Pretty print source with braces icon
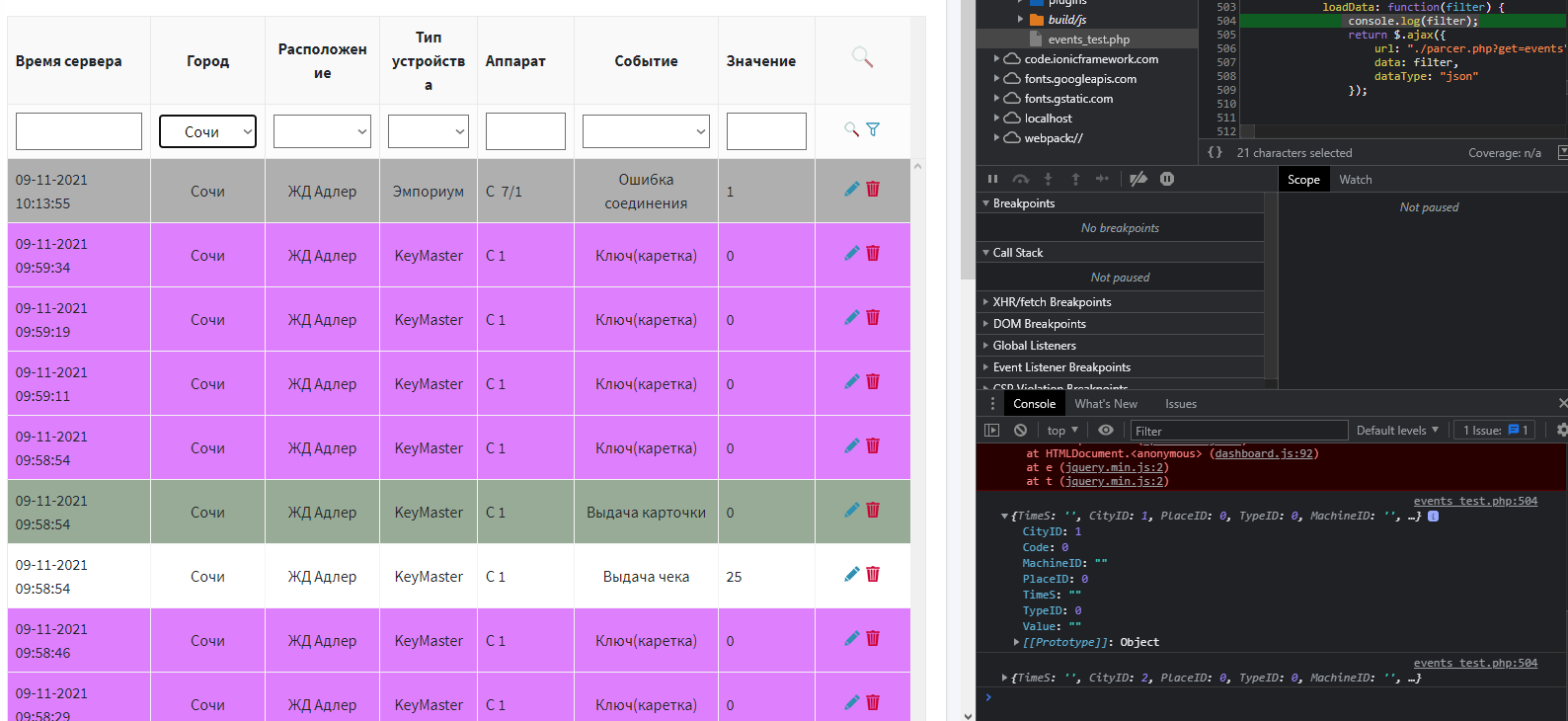The image size is (1568, 721). (1215, 152)
